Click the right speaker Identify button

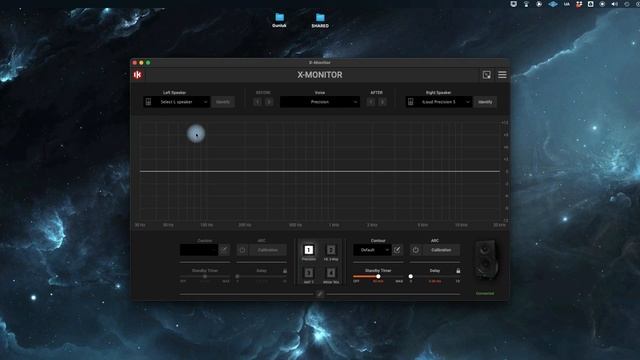tap(485, 102)
